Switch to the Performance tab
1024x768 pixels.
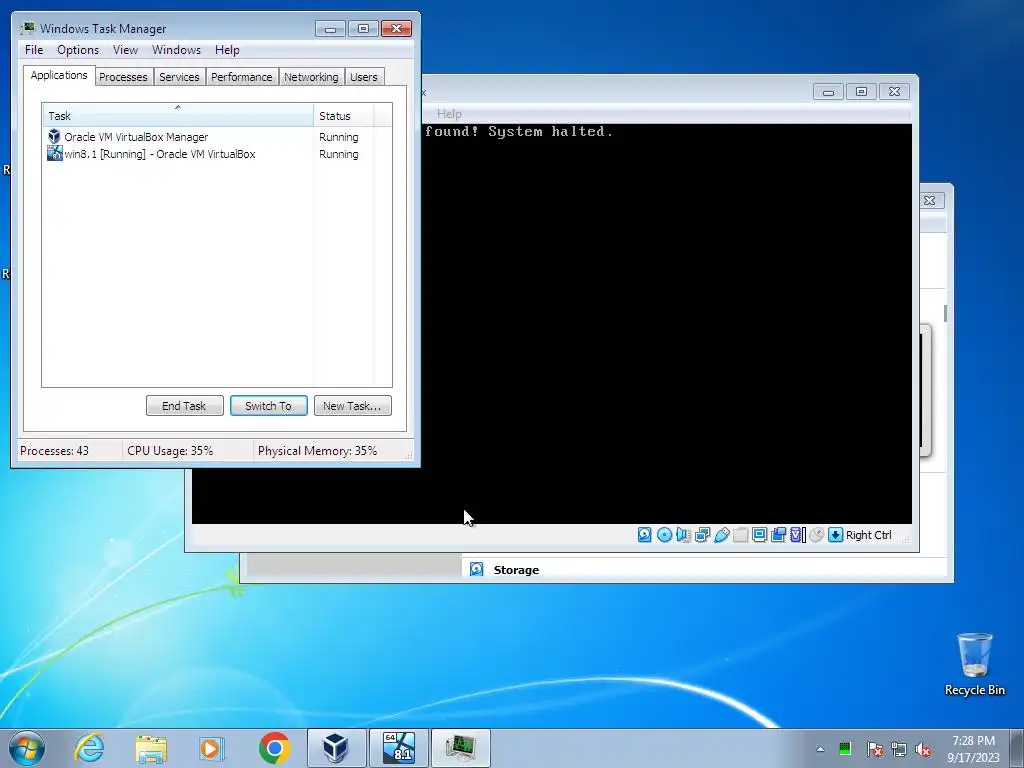pyautogui.click(x=242, y=77)
